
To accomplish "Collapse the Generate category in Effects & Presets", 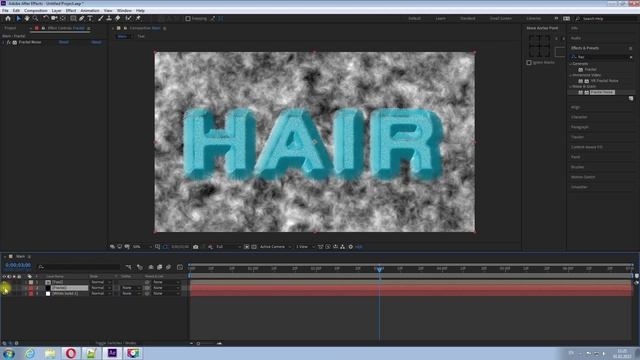I will (x=571, y=64).
